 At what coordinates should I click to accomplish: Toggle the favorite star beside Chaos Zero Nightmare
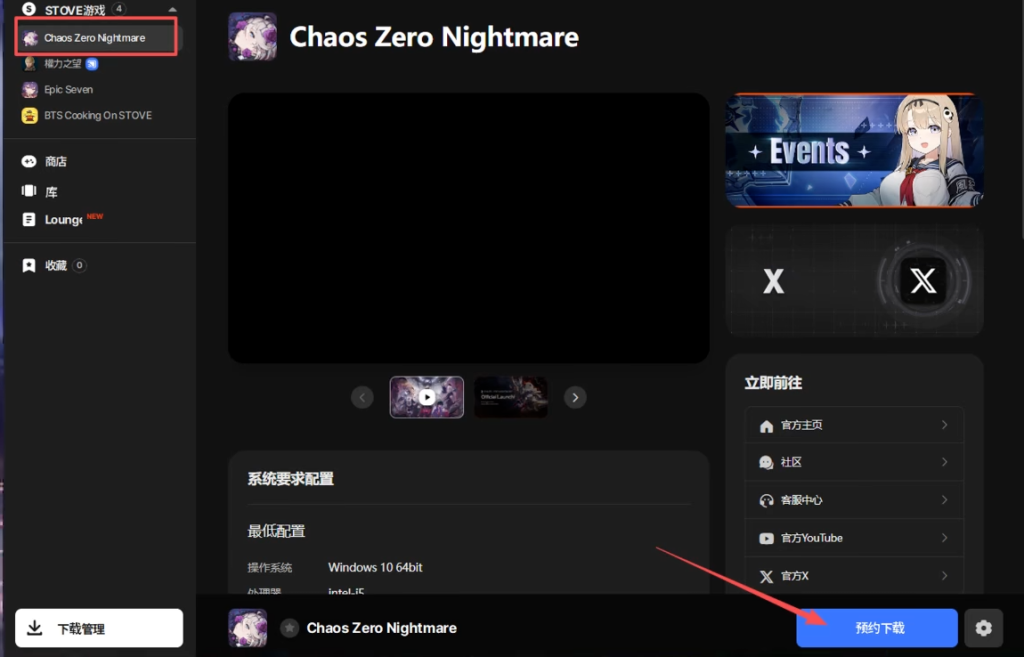(289, 628)
